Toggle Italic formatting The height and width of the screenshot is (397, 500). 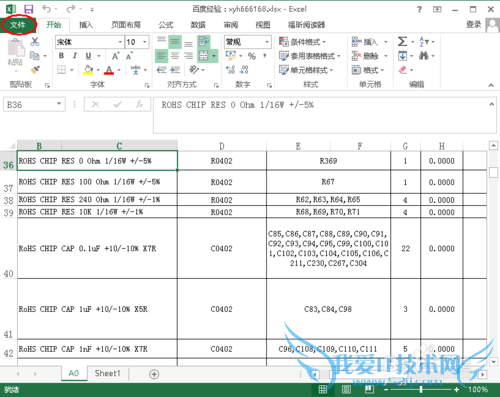75,56
